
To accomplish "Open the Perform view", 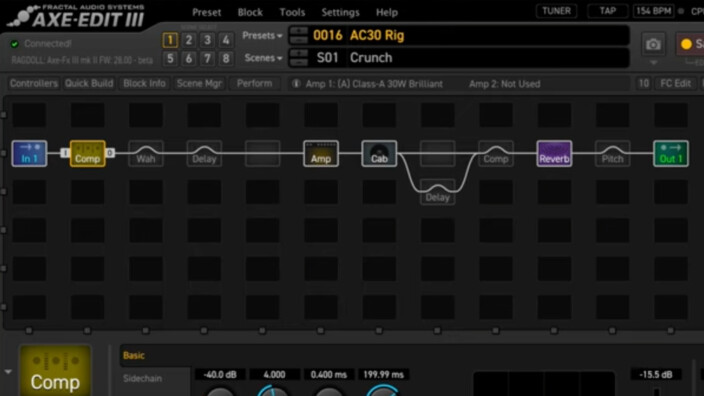I will (x=255, y=84).
